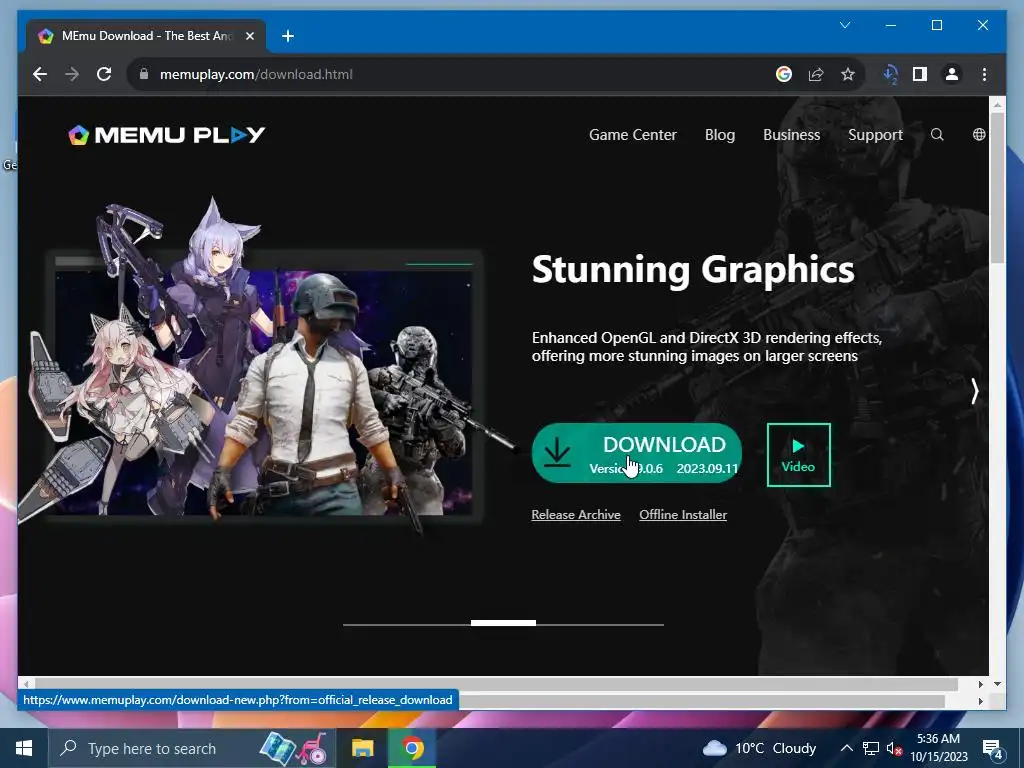Play the Video button

pos(799,455)
